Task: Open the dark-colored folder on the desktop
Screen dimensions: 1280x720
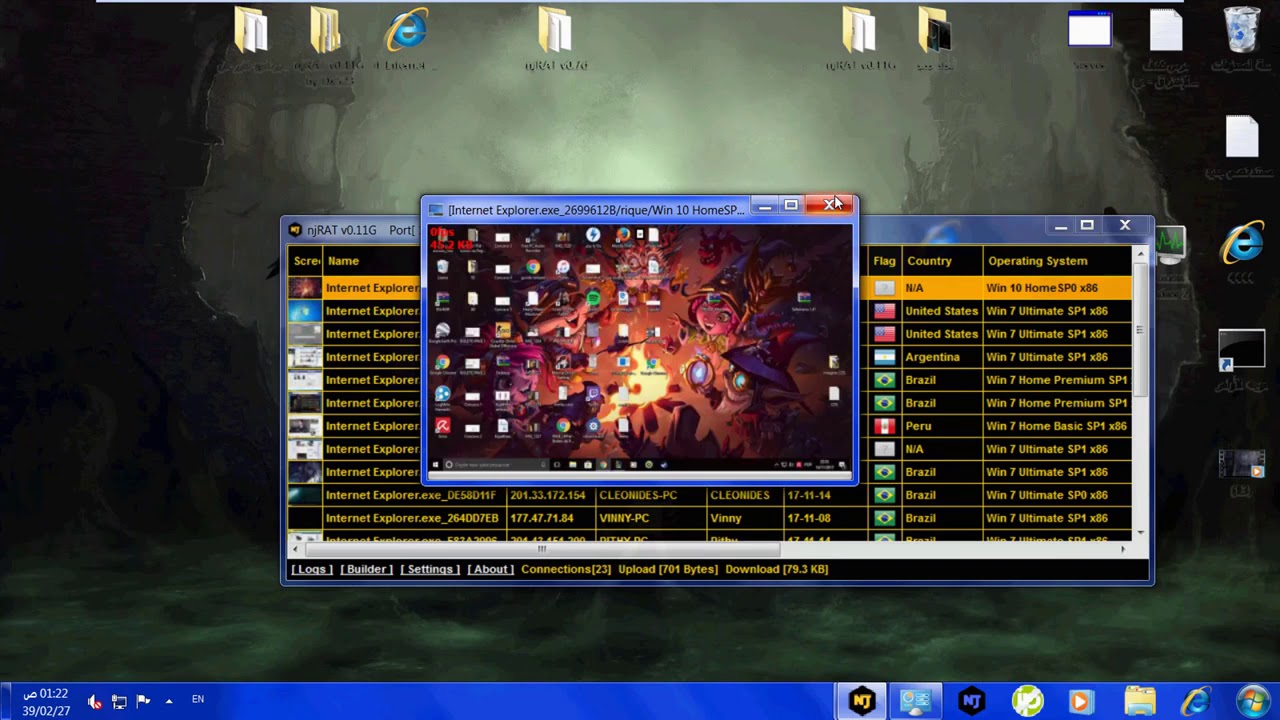Action: [x=934, y=33]
